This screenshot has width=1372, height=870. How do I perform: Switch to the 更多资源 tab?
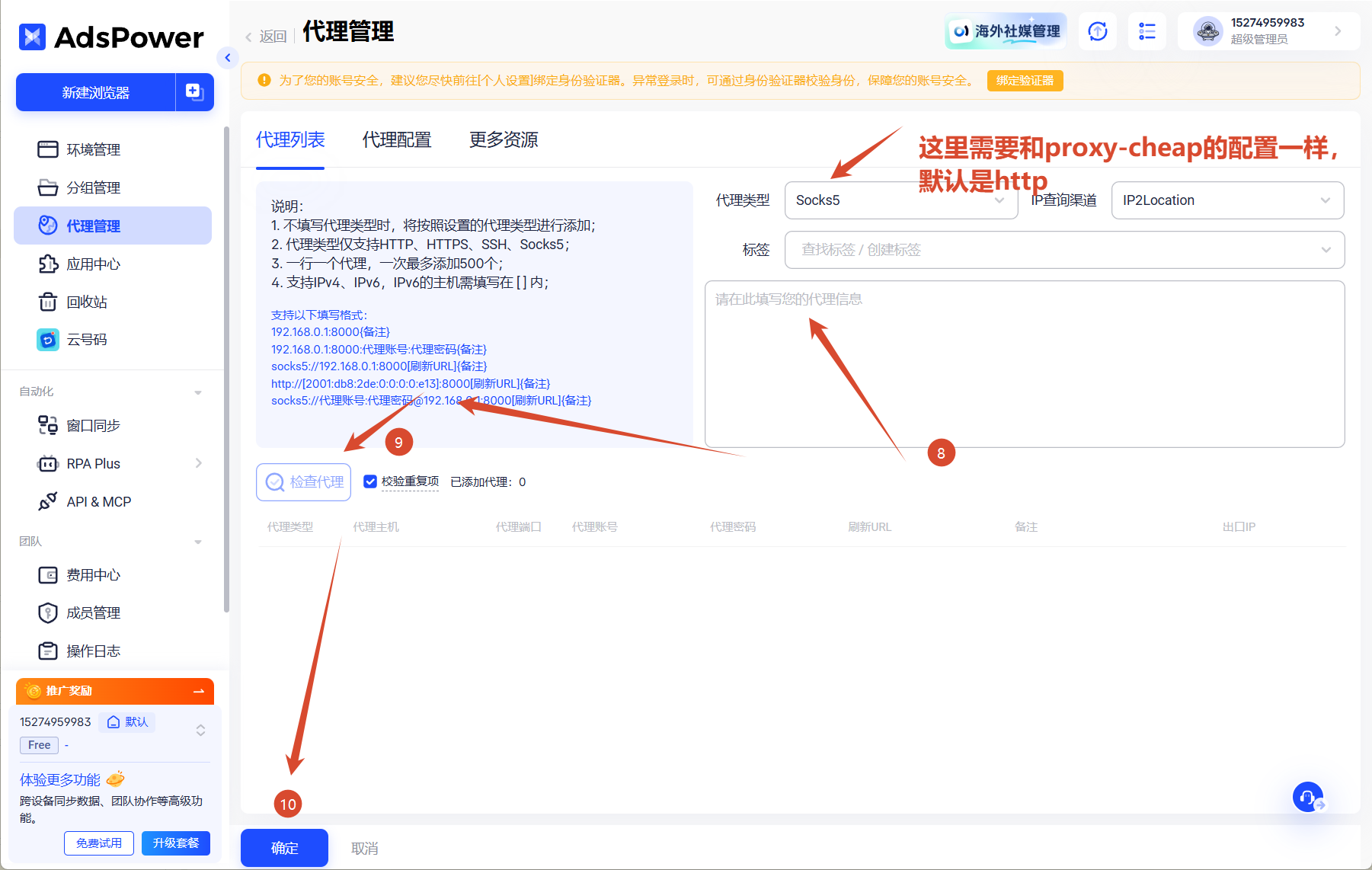click(504, 140)
